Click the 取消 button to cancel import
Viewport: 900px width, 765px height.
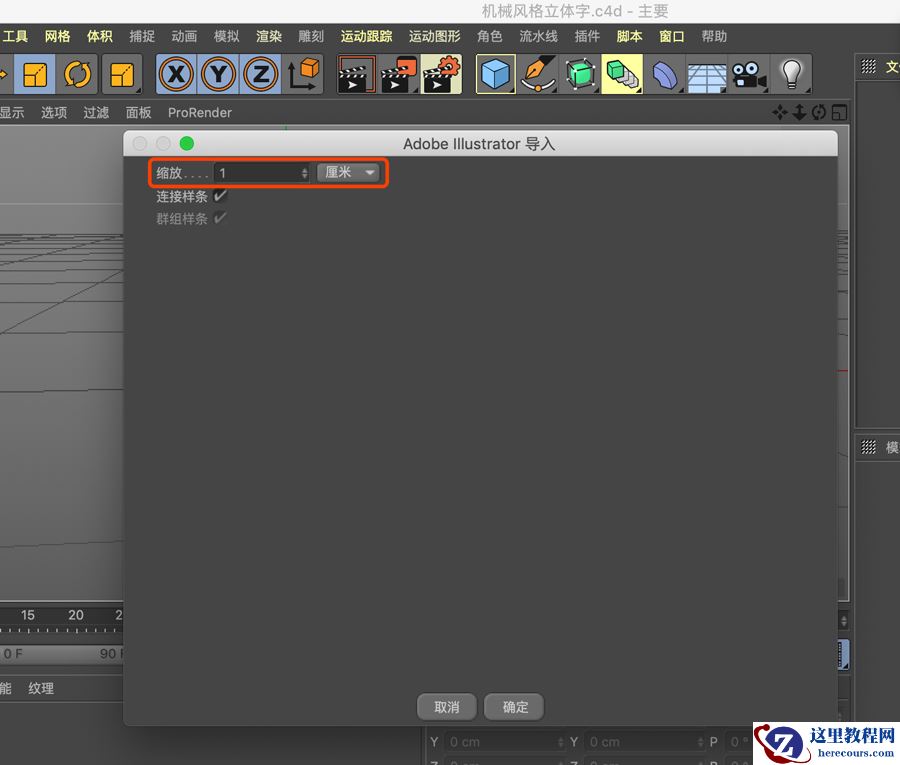(x=447, y=707)
